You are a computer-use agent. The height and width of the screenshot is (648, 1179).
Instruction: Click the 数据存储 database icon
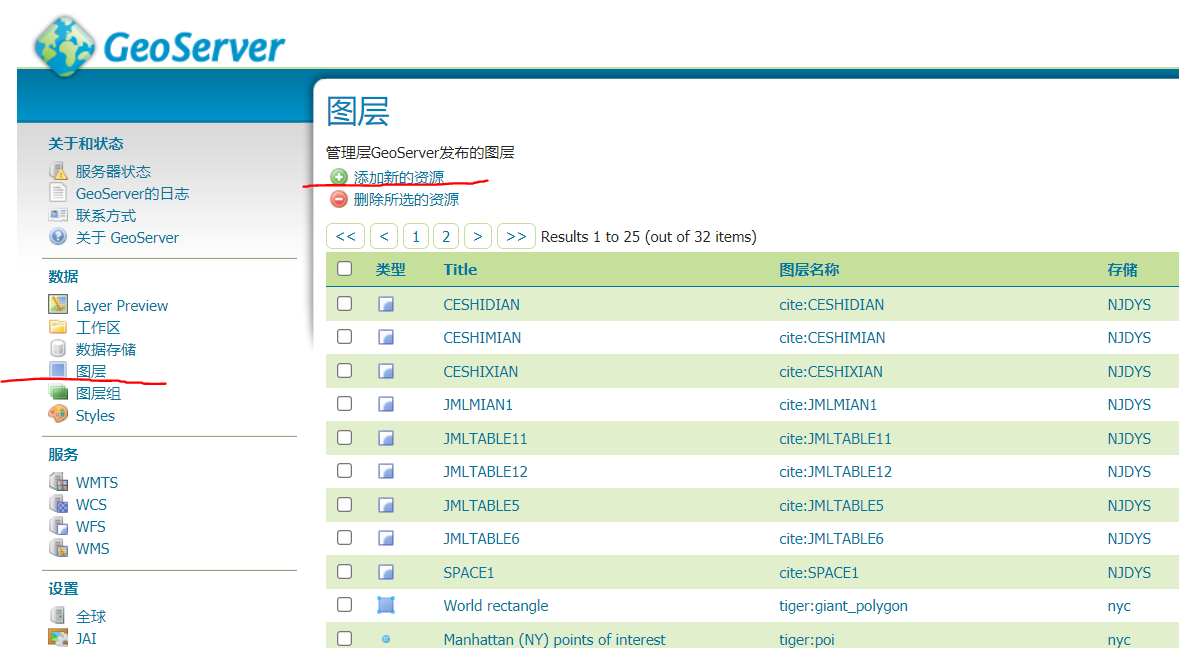pyautogui.click(x=58, y=349)
